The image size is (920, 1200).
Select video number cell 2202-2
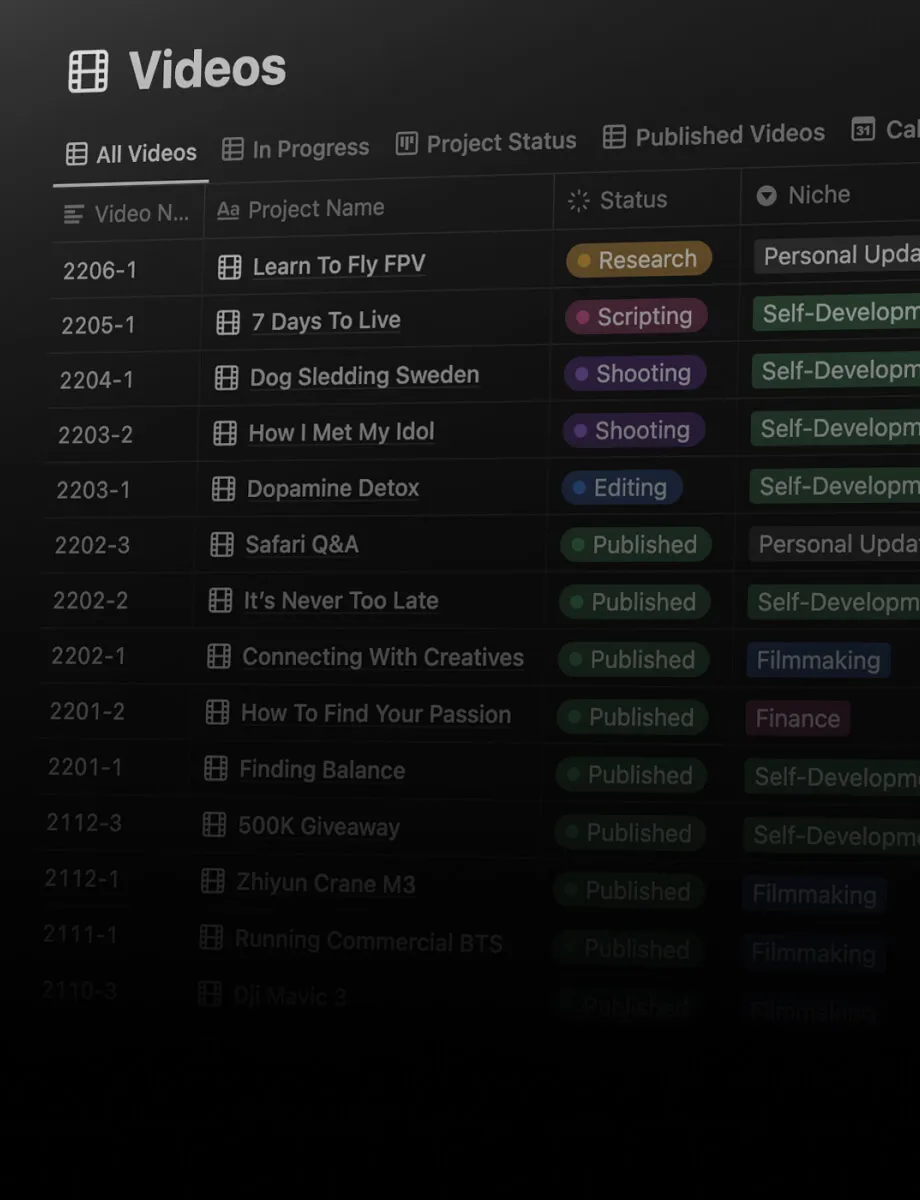(x=90, y=600)
